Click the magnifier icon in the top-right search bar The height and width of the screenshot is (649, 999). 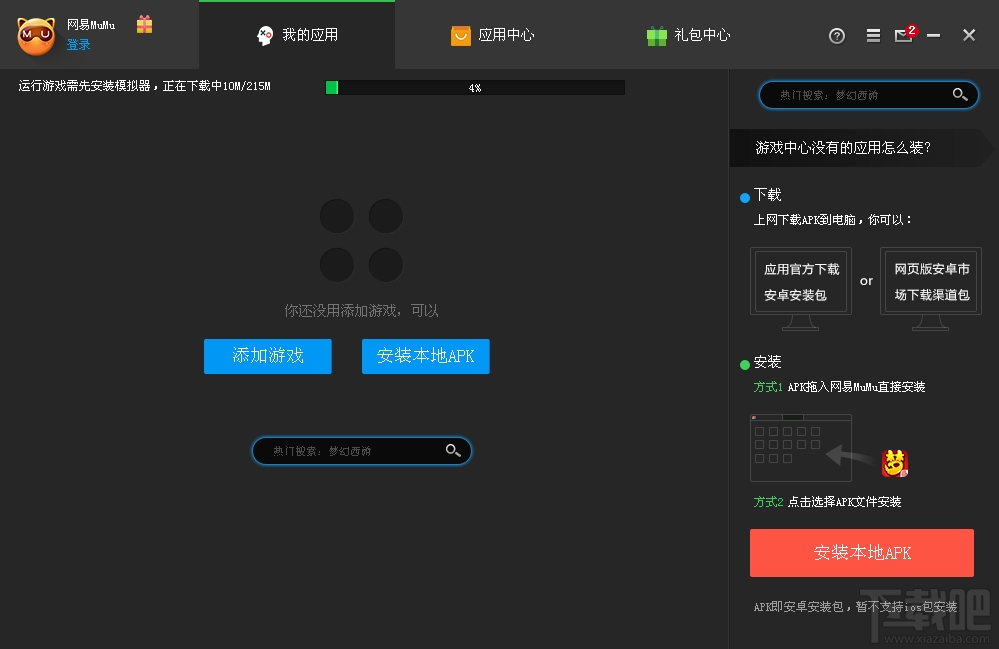click(960, 95)
